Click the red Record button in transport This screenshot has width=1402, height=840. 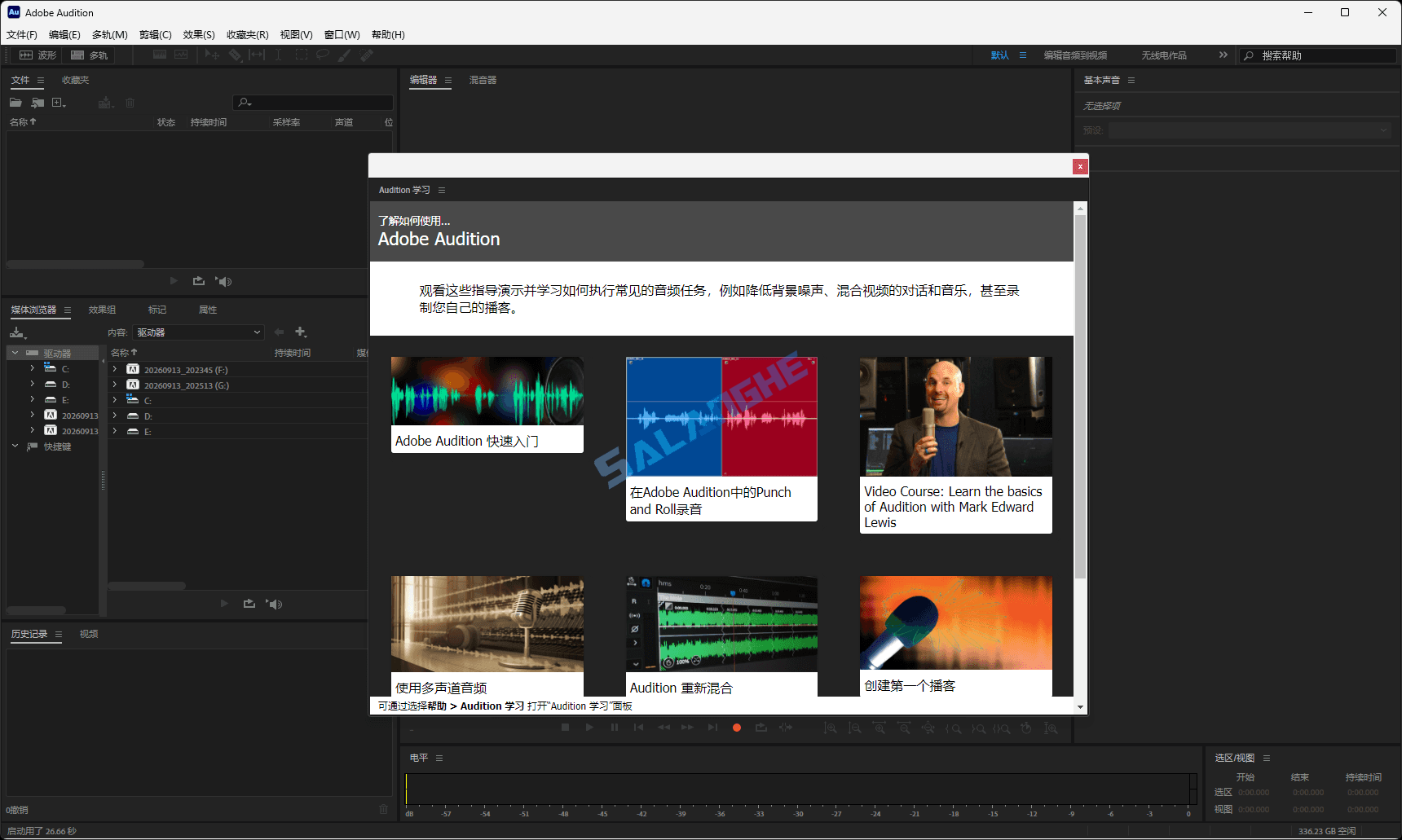tap(737, 728)
